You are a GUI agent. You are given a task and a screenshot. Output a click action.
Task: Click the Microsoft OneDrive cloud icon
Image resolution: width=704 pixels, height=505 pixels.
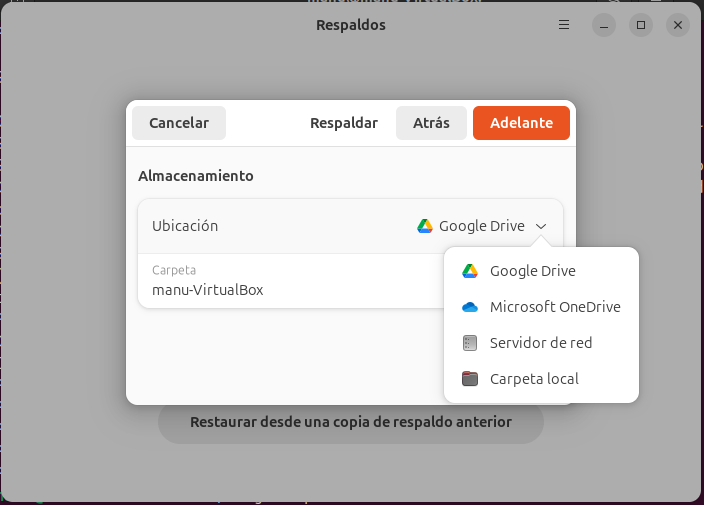[470, 307]
